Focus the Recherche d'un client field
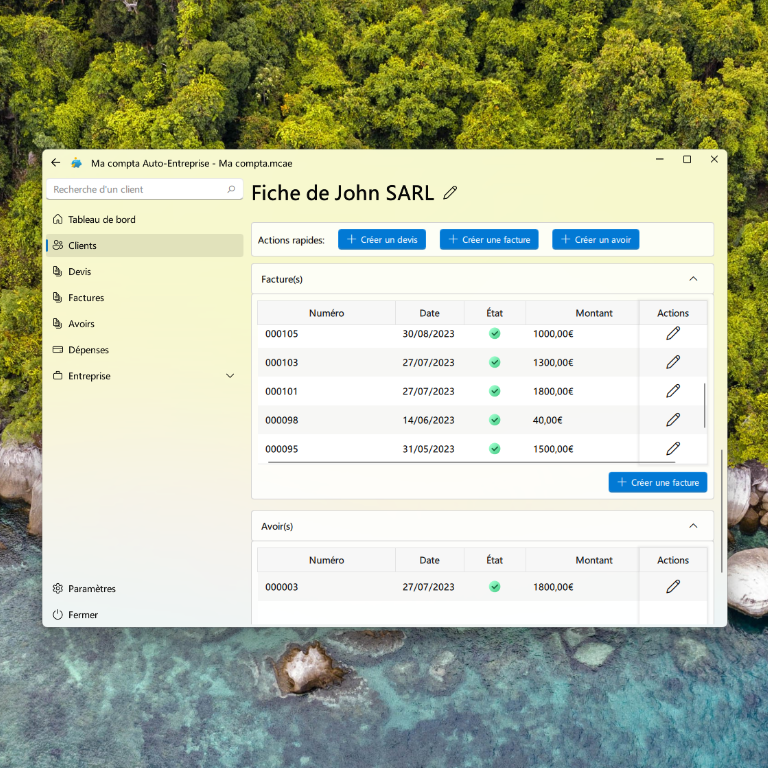The height and width of the screenshot is (768, 768). pyautogui.click(x=135, y=189)
